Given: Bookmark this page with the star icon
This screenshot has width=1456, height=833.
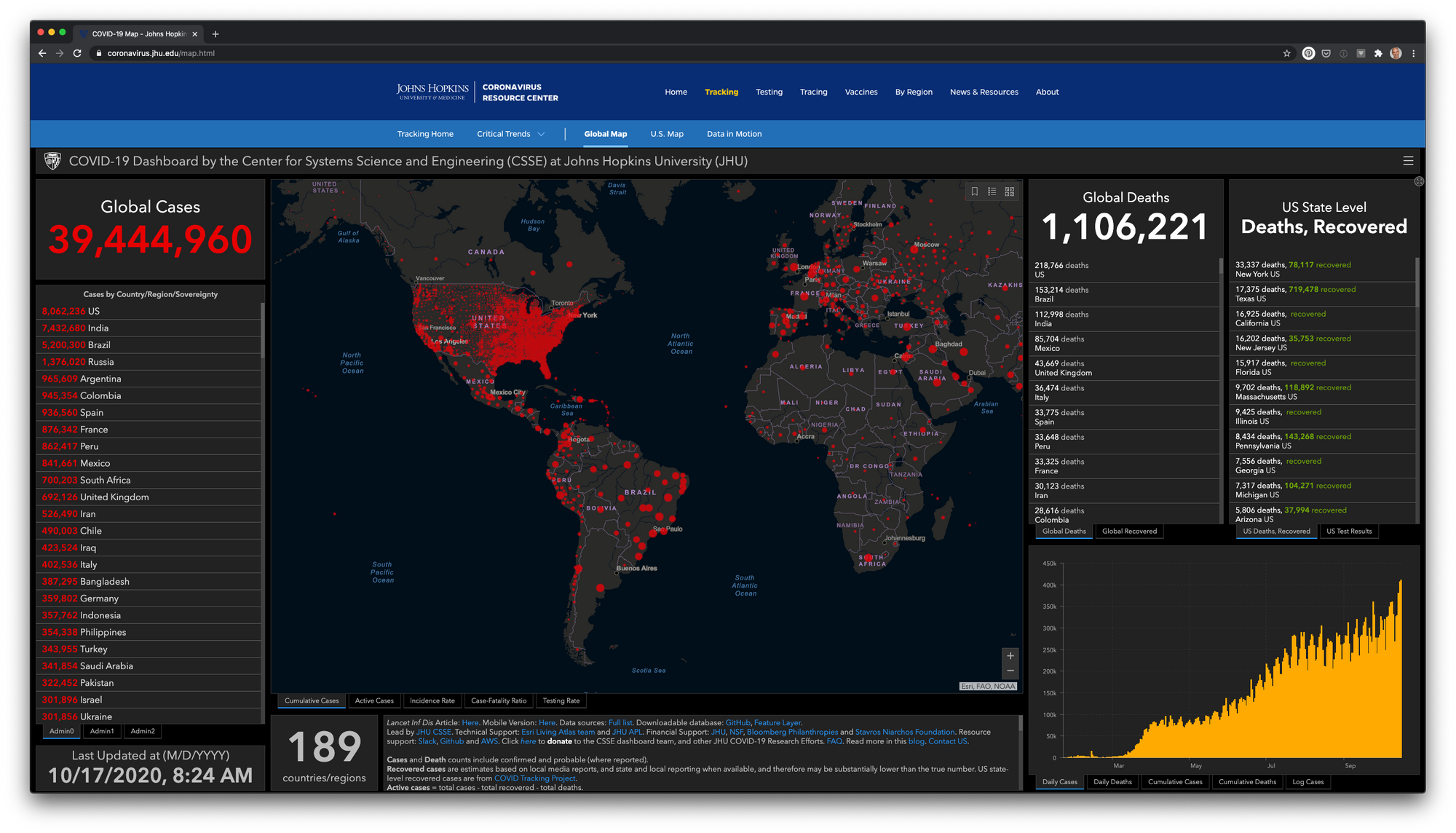Looking at the screenshot, I should click(x=1286, y=53).
